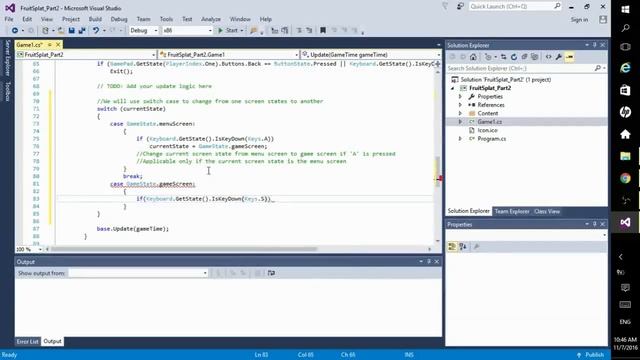Select Icon.ico in Solution Explorer
Screen dimensions: 640x360
(x=487, y=130)
